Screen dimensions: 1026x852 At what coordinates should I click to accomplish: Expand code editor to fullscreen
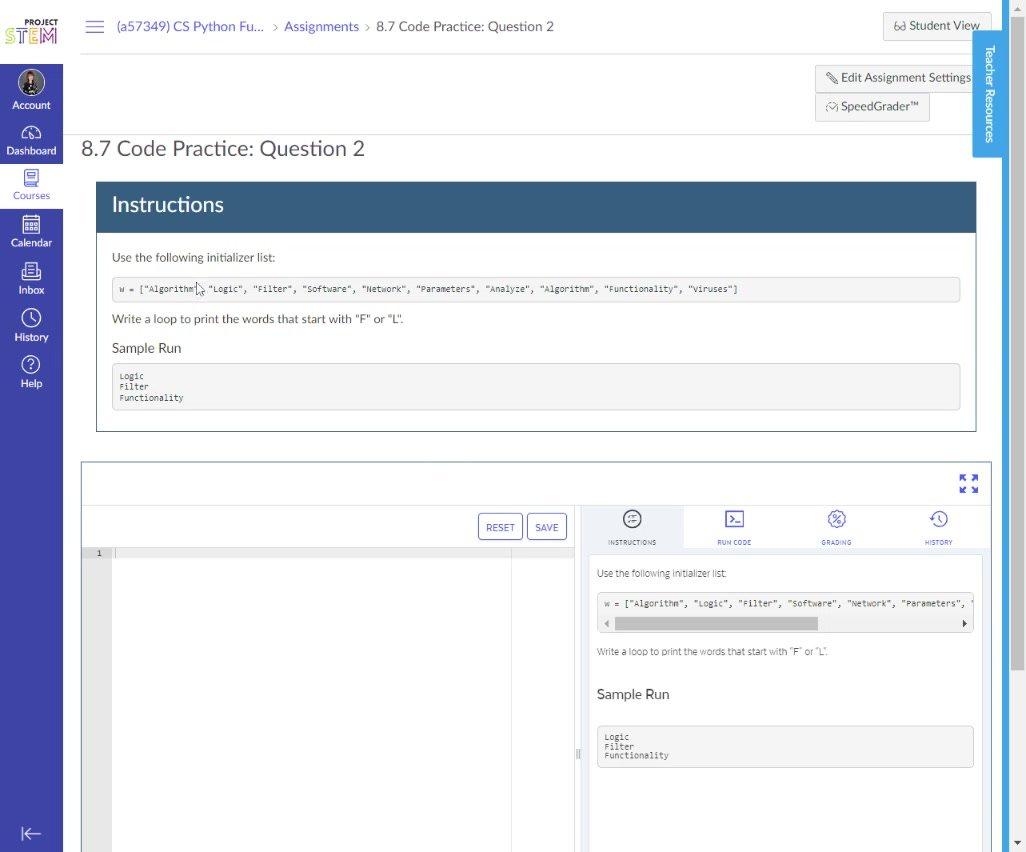[968, 484]
